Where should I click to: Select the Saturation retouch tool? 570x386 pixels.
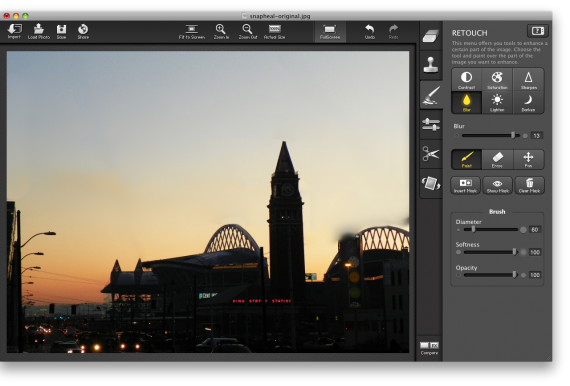tap(497, 80)
